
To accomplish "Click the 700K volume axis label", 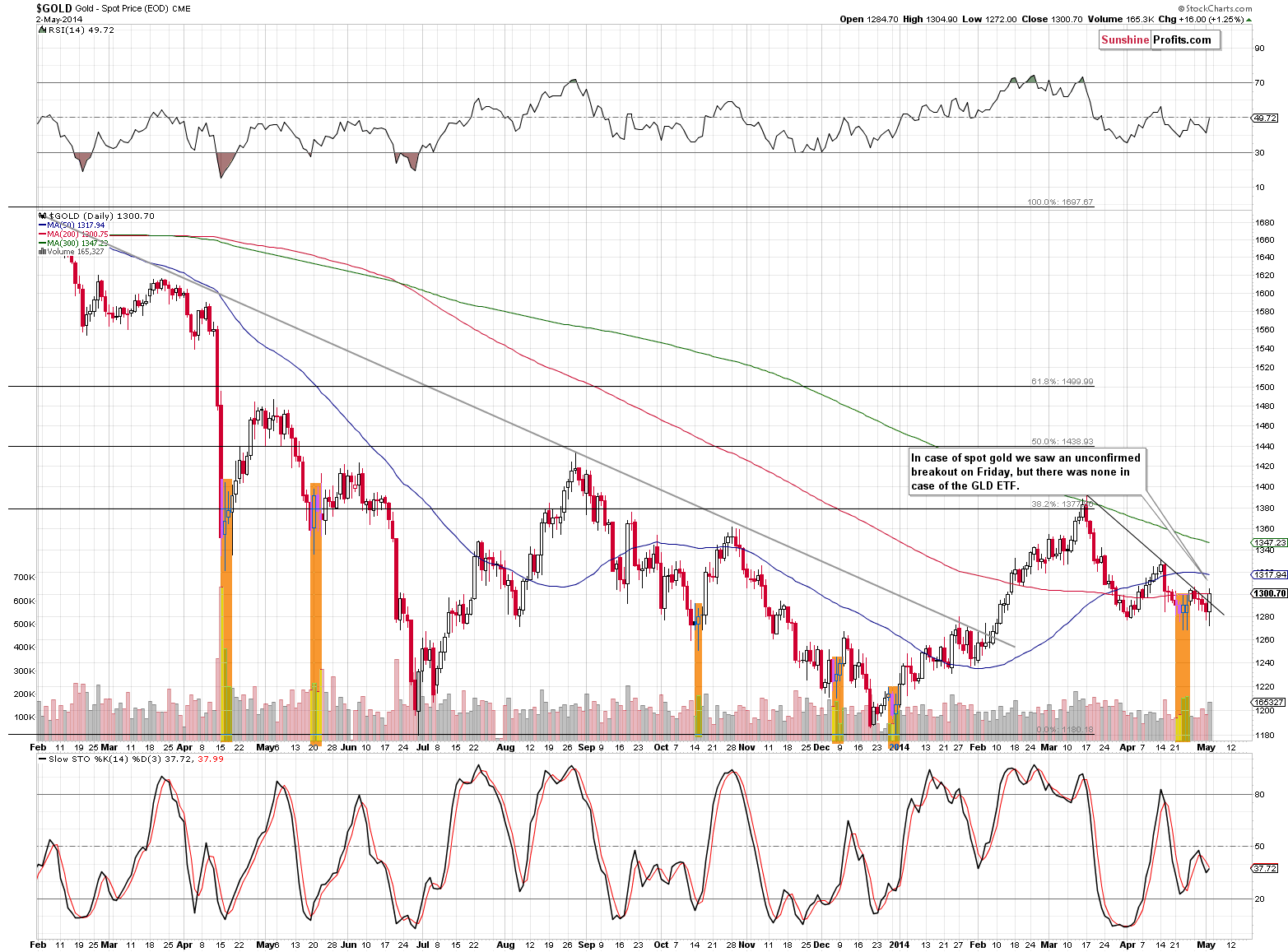I will pos(24,578).
